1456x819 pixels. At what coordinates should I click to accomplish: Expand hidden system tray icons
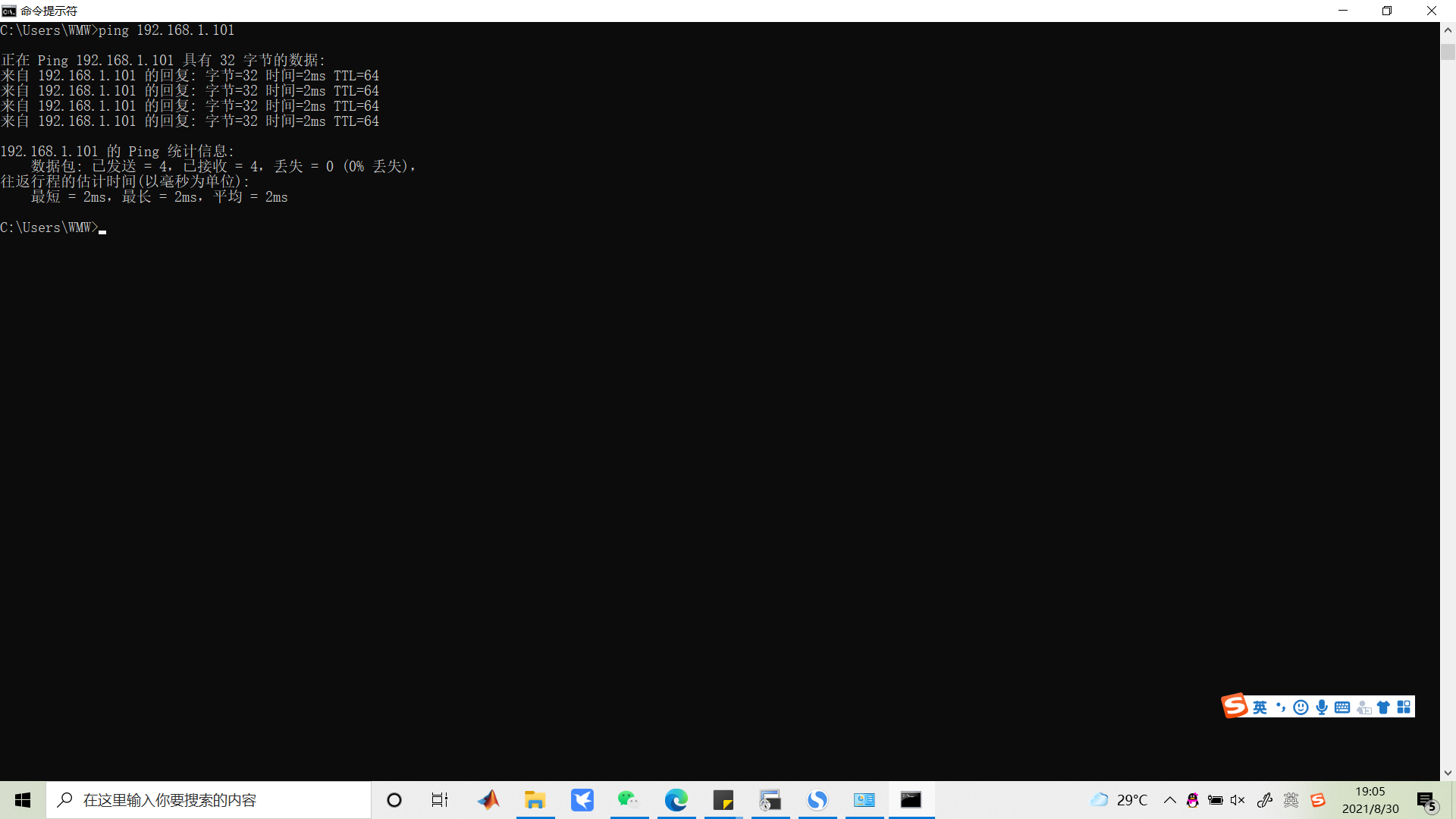coord(1171,800)
